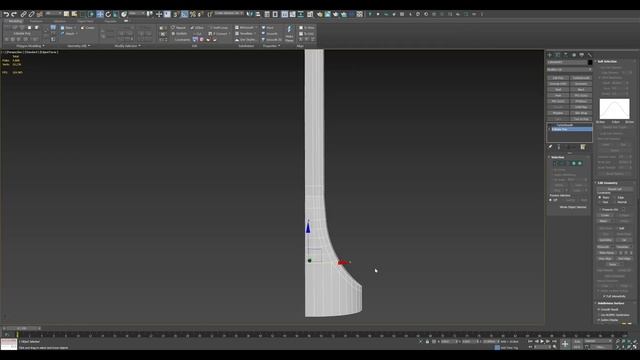Configure modifier sets icon
640x360 pixels.
click(583, 147)
